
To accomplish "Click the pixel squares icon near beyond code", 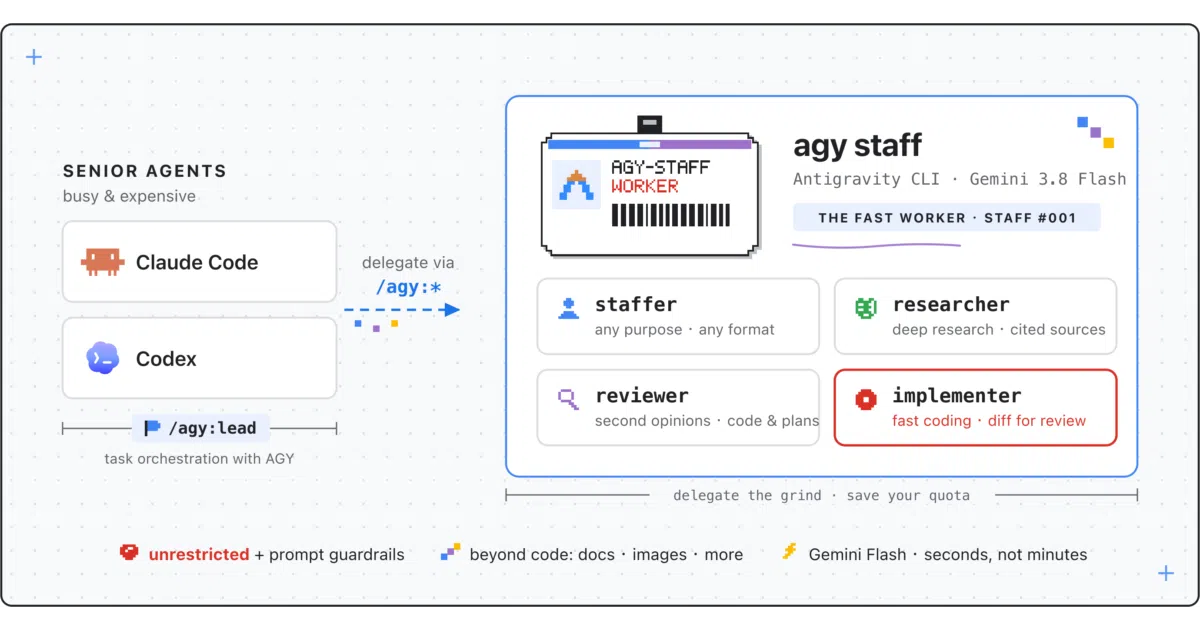I will (x=451, y=552).
